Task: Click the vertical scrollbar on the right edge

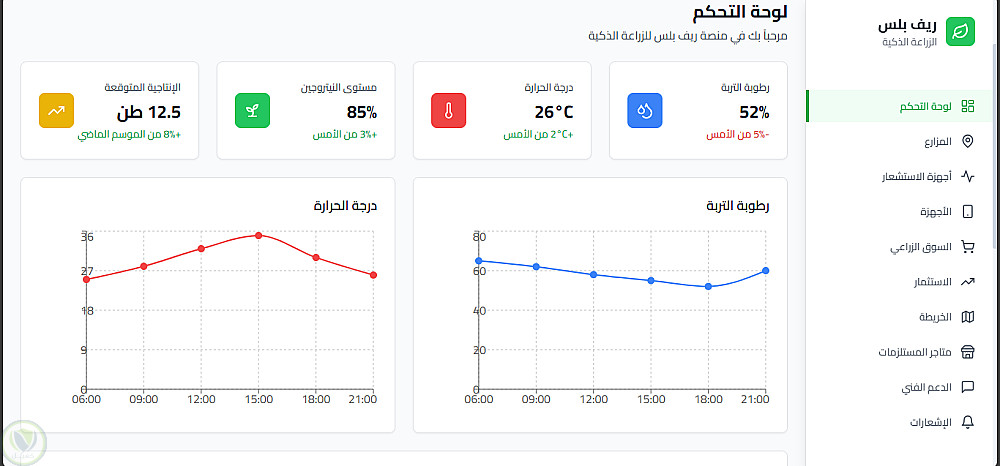Action: (993, 150)
